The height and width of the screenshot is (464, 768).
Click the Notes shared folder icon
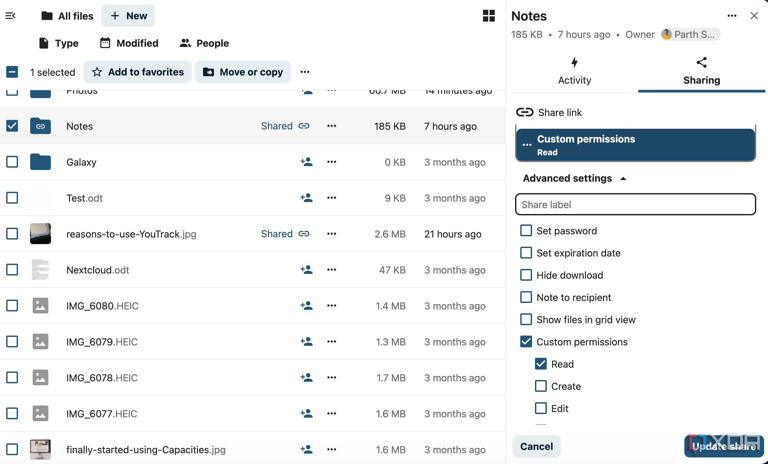40,126
